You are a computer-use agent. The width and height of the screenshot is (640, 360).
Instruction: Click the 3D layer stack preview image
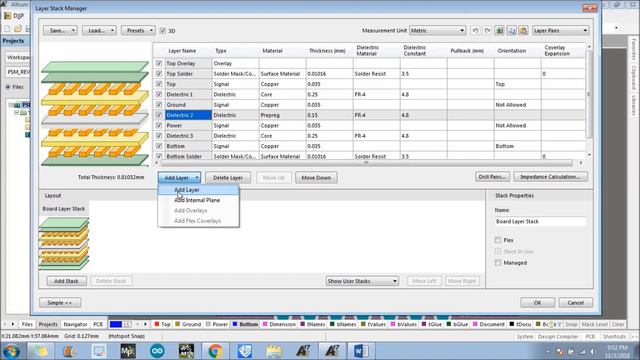click(95, 113)
